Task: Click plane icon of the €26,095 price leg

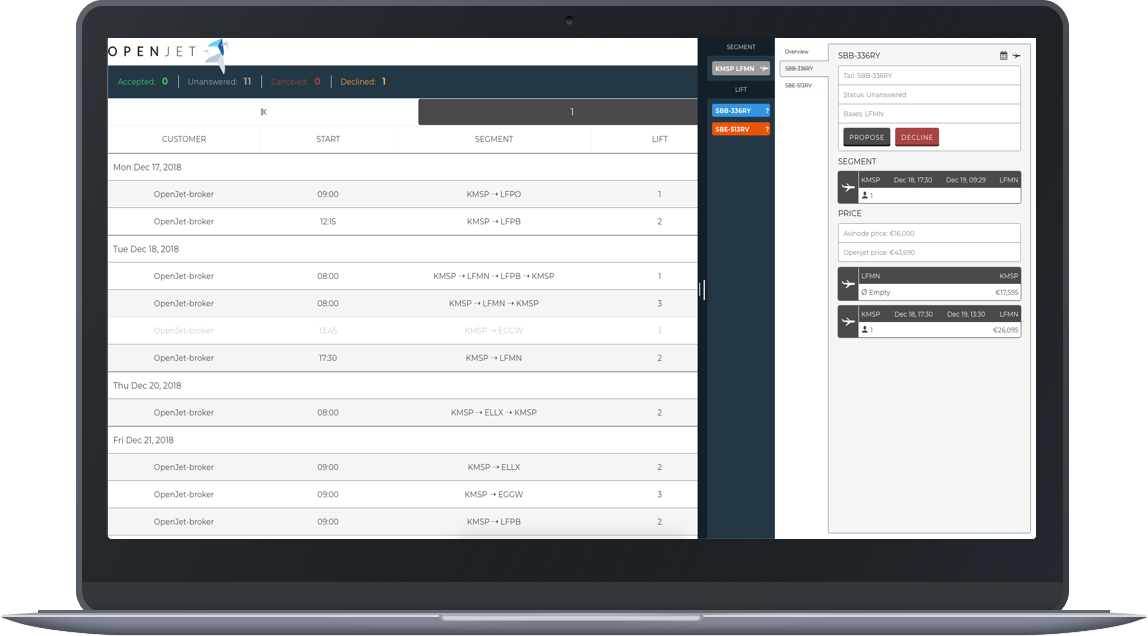Action: pyautogui.click(x=848, y=322)
